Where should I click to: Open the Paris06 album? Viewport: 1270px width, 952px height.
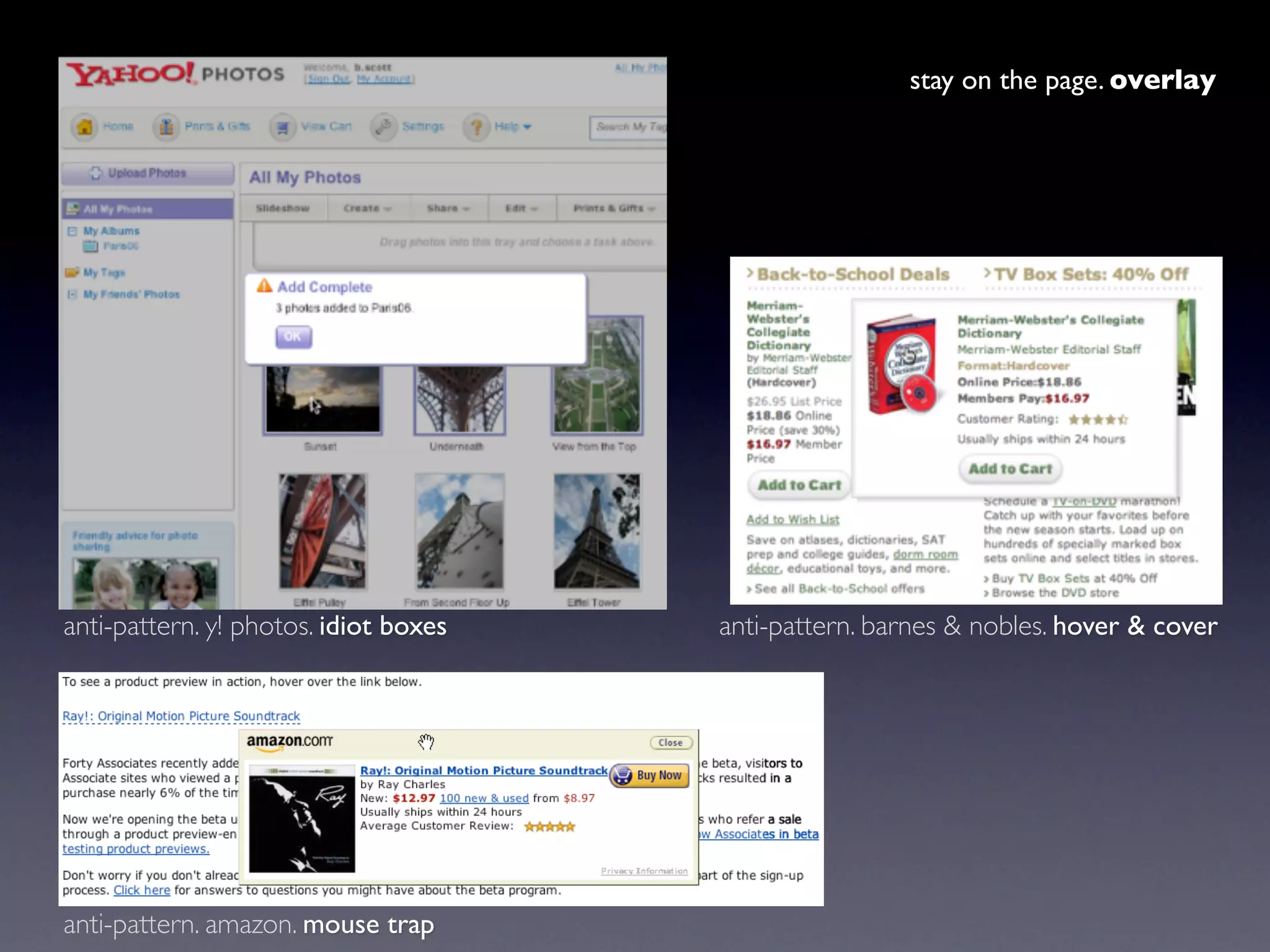coord(120,246)
